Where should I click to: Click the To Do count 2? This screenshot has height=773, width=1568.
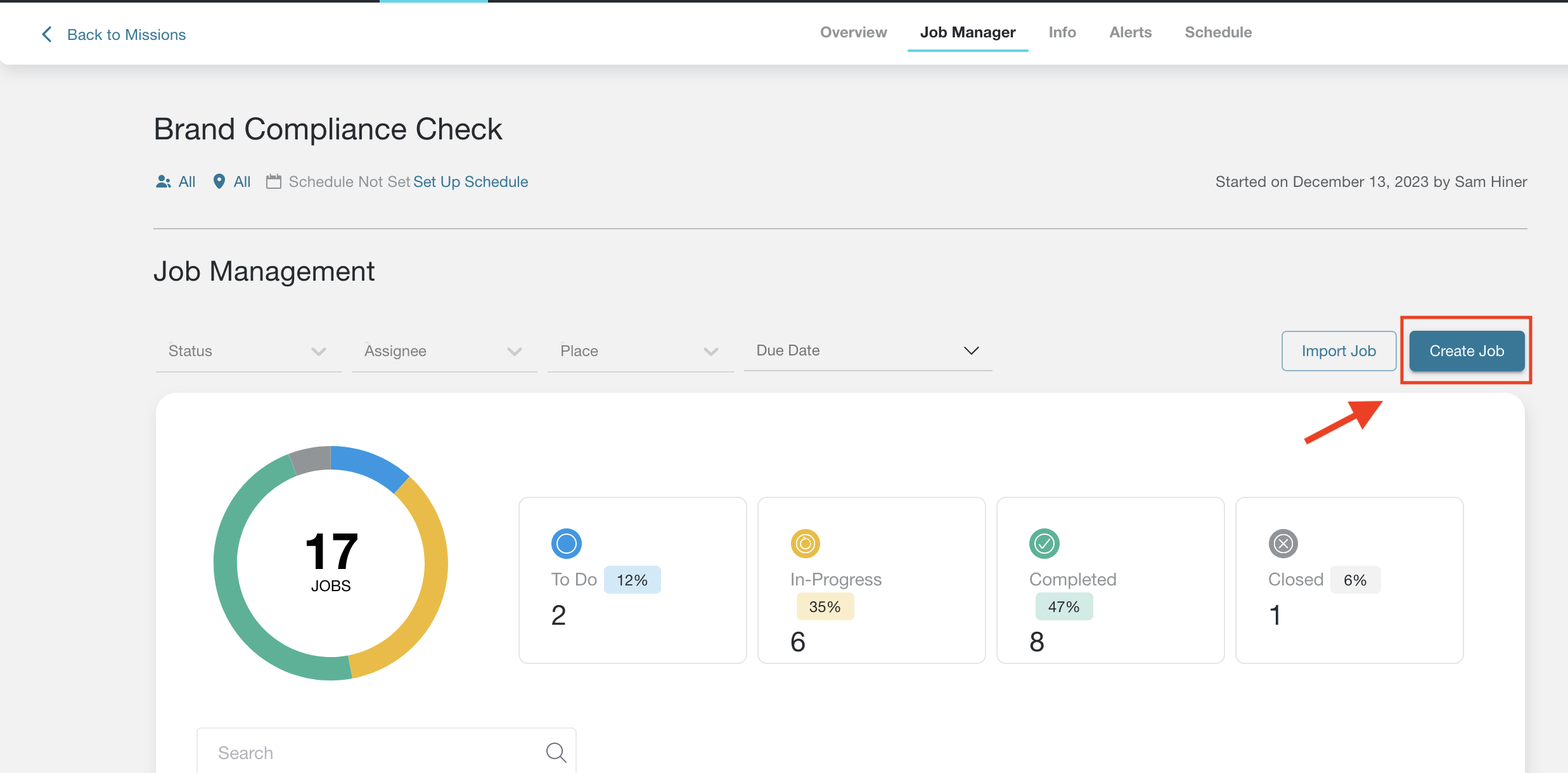pyautogui.click(x=558, y=615)
